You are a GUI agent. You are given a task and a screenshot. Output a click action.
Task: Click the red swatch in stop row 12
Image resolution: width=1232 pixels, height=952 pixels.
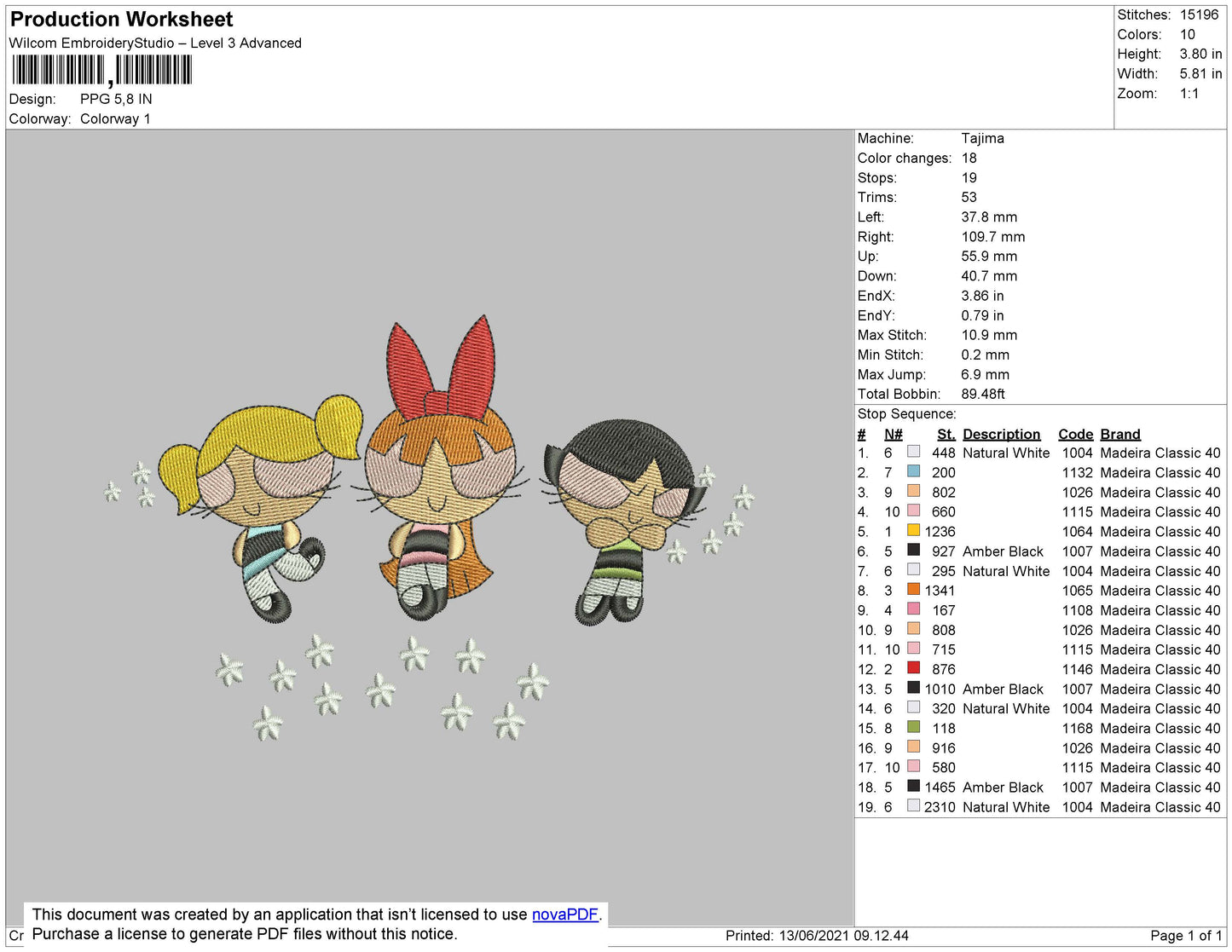(914, 668)
